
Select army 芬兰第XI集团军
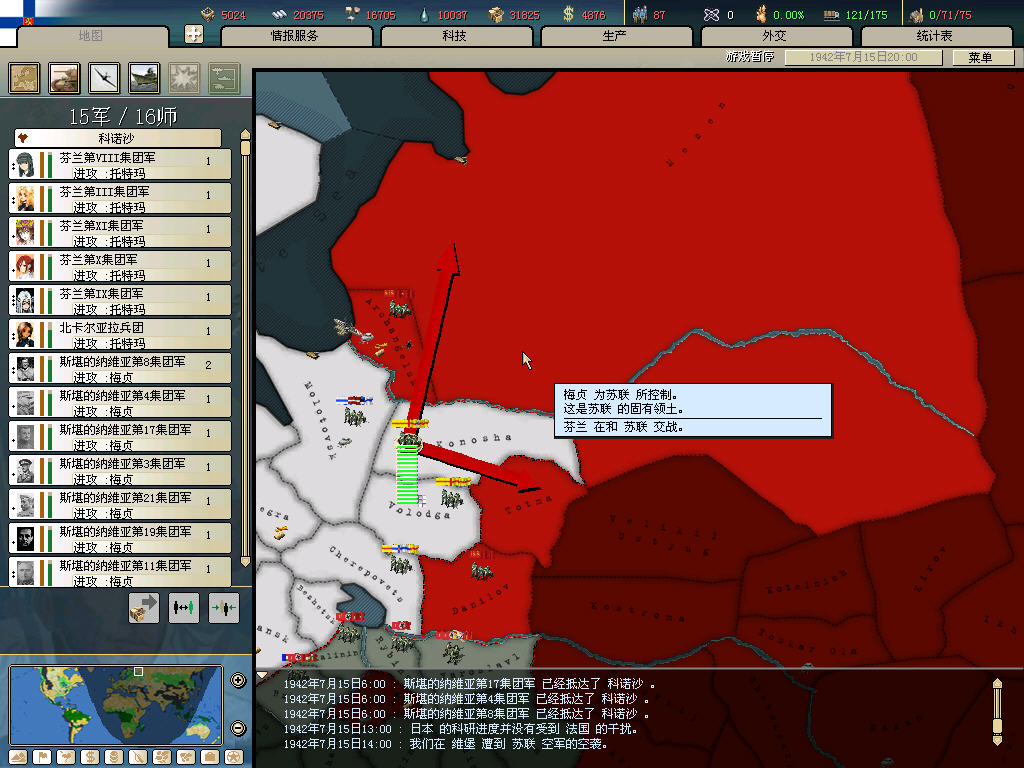pyautogui.click(x=120, y=232)
